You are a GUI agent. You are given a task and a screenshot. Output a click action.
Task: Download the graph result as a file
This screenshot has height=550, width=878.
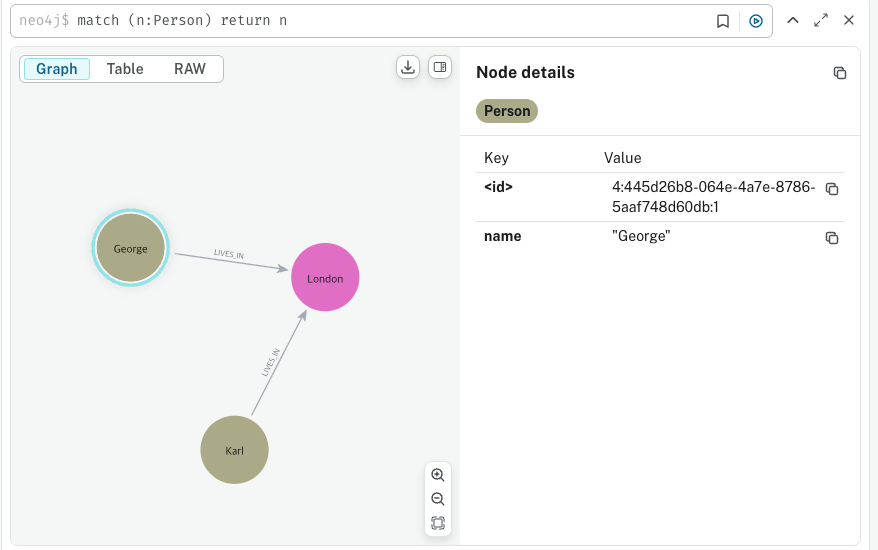tap(408, 67)
